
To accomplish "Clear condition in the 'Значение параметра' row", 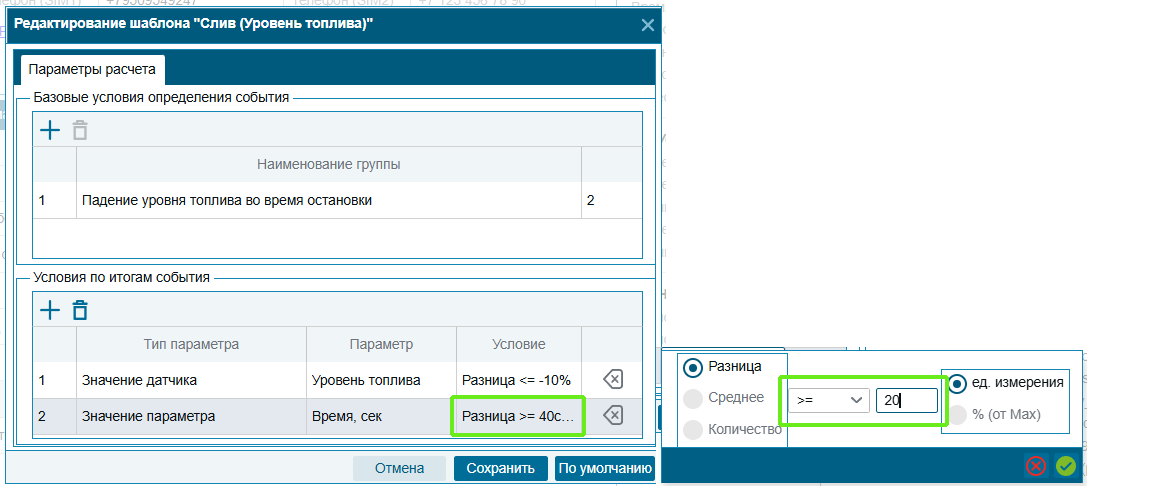I will click(612, 416).
